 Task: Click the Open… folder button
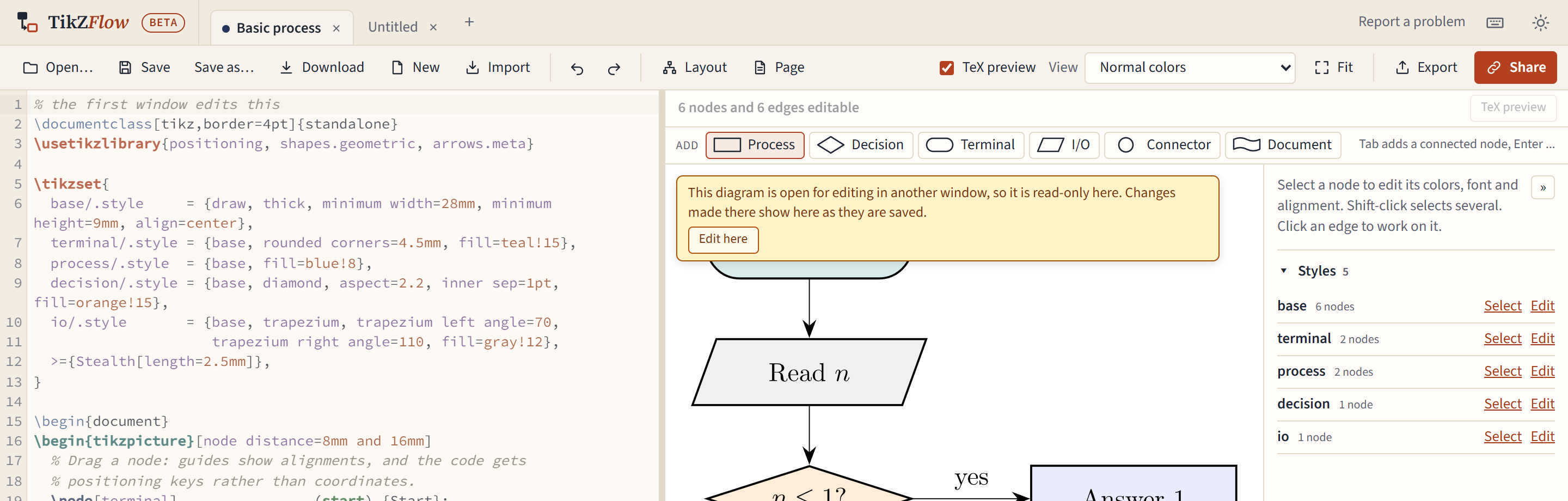coord(58,68)
